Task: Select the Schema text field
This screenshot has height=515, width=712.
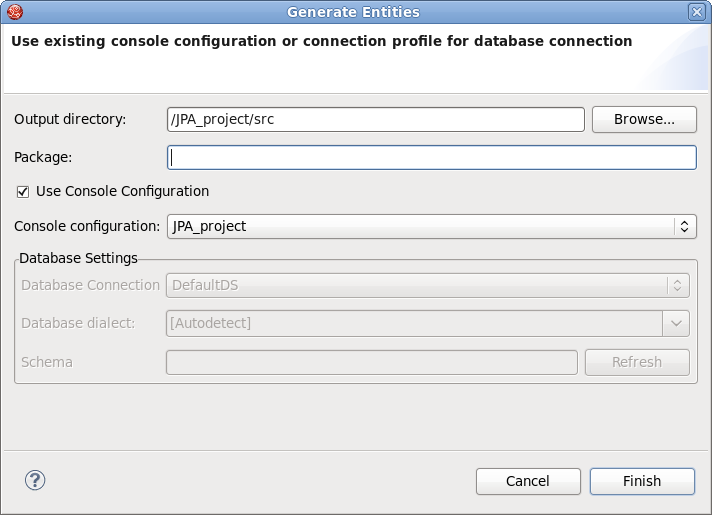Action: [371, 362]
